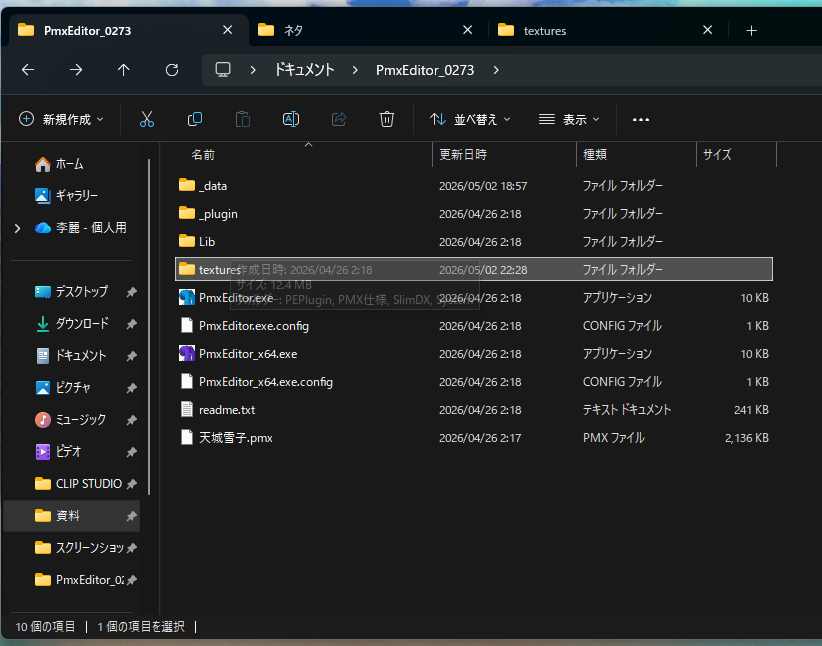Expand chevron after PmxEditor_0273 in address bar
The image size is (822, 646).
coord(496,70)
